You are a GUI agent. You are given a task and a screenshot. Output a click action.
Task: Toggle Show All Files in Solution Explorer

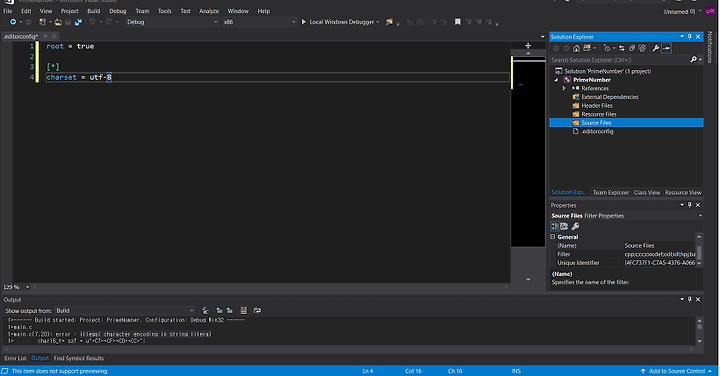click(x=642, y=48)
